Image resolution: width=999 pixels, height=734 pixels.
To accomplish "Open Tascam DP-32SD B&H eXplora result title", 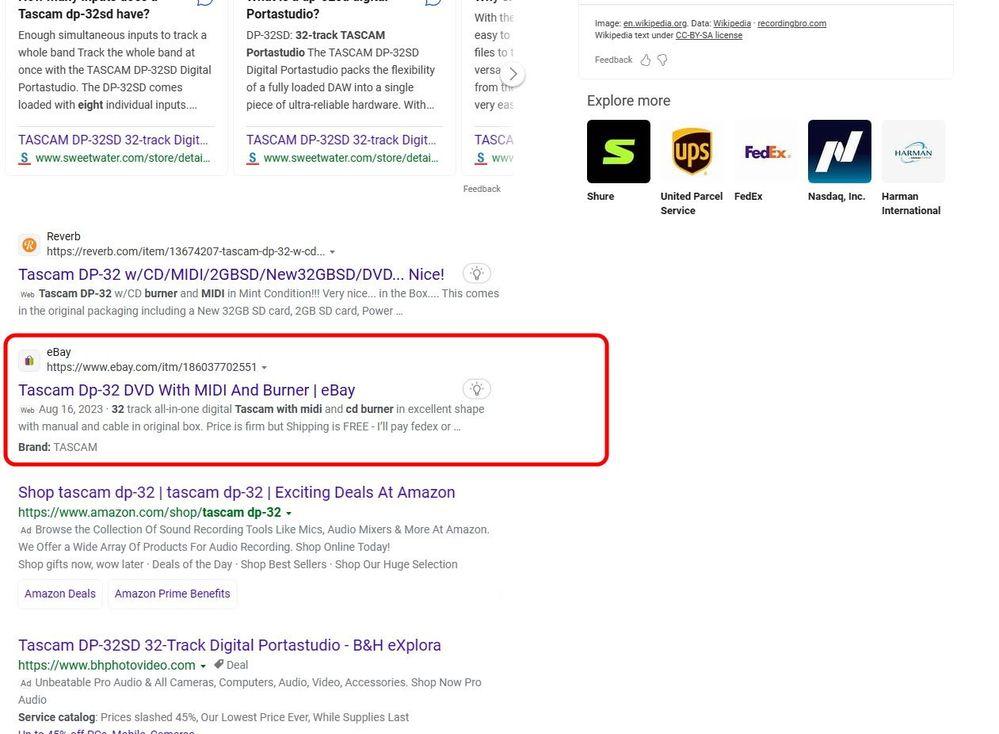I will pyautogui.click(x=229, y=645).
